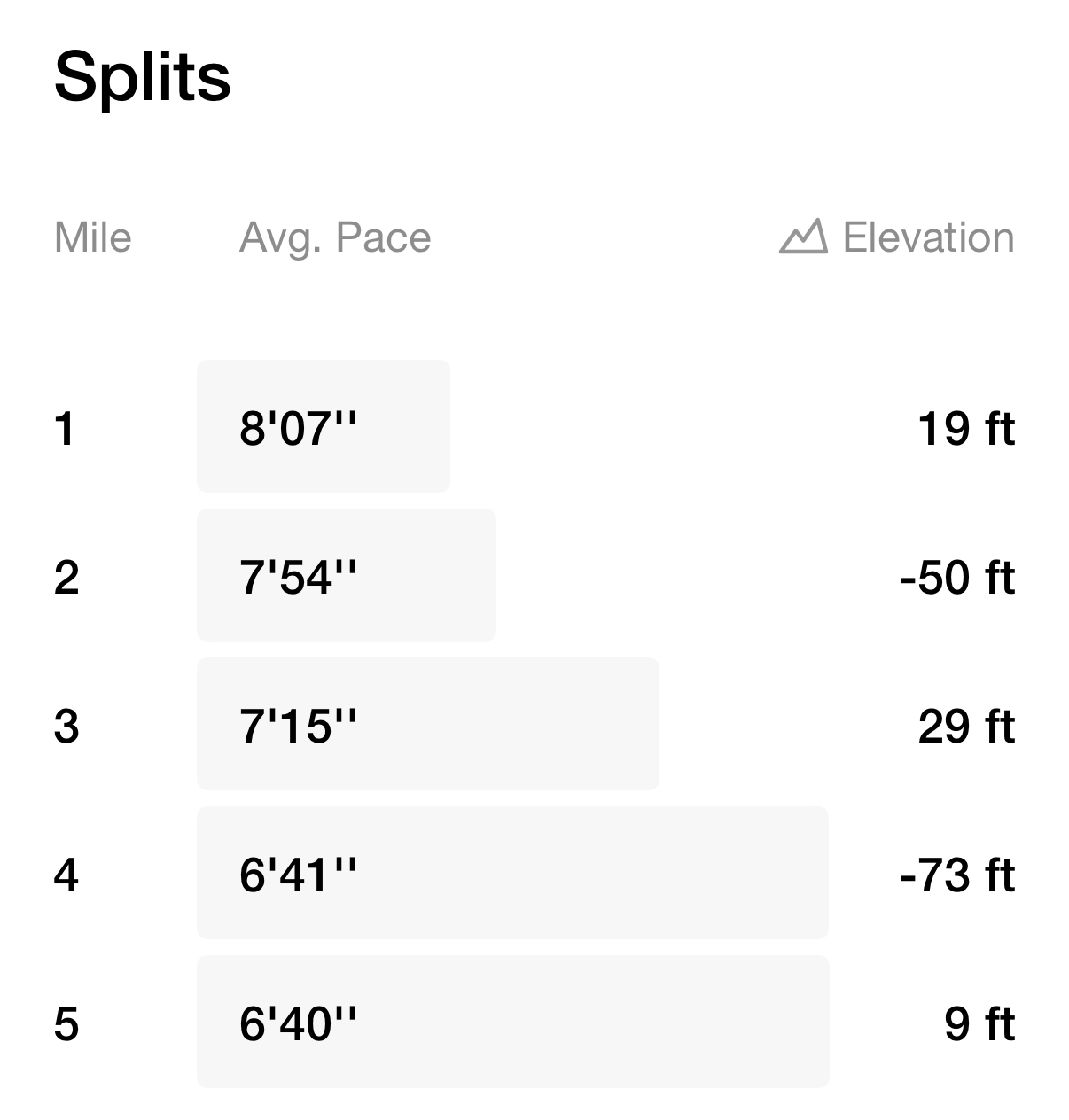Tap mile 3 pace bar 7'15''
1069x1120 pixels.
click(428, 724)
